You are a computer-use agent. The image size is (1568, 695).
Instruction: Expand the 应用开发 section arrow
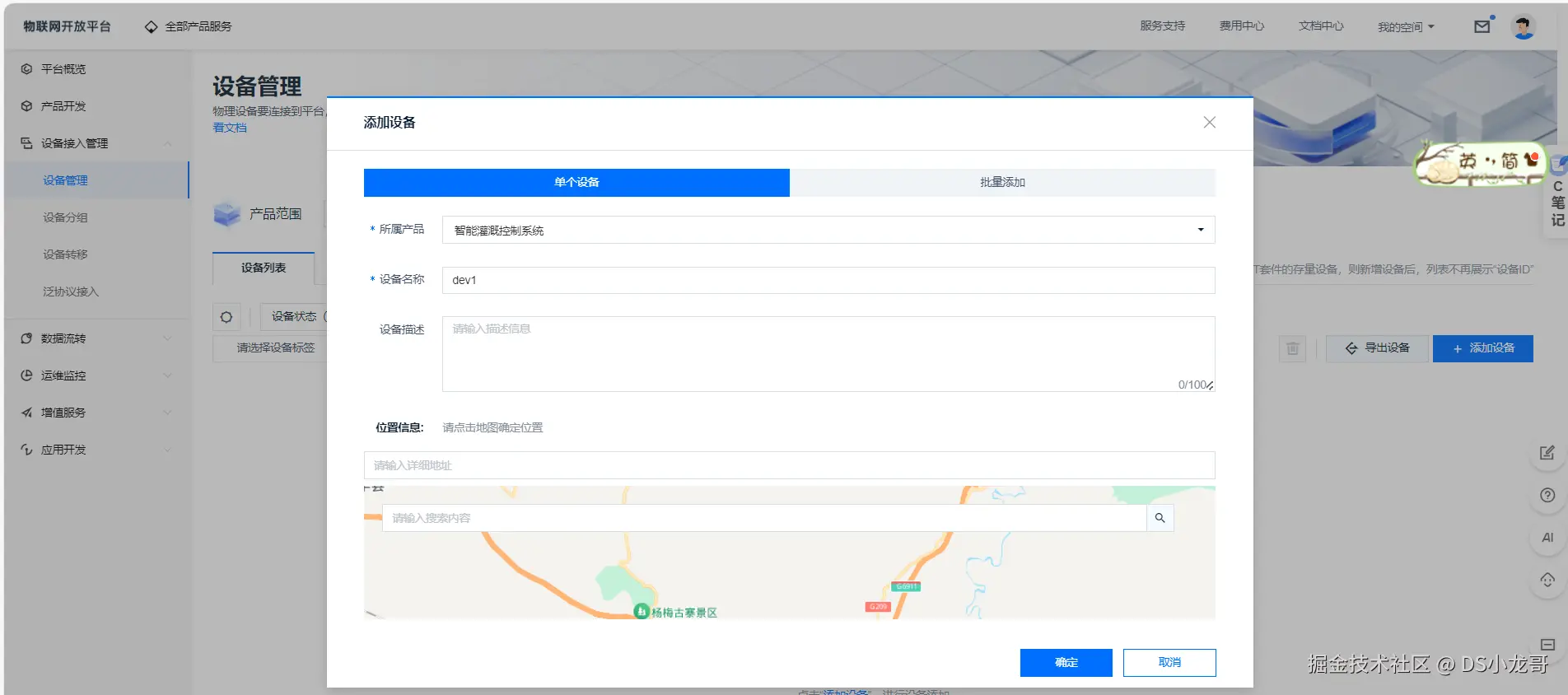pyautogui.click(x=168, y=450)
